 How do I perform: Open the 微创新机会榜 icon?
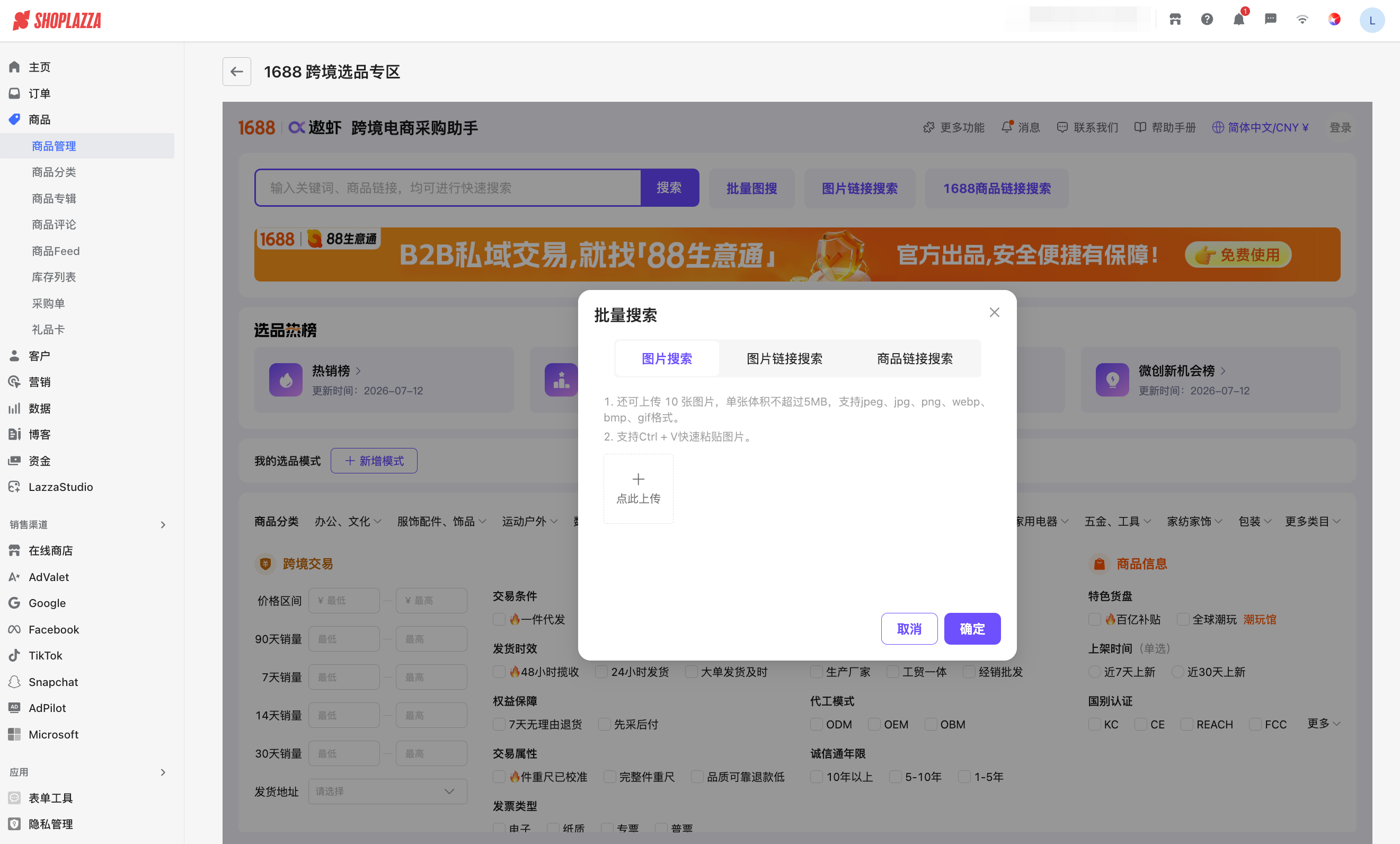tap(1112, 380)
